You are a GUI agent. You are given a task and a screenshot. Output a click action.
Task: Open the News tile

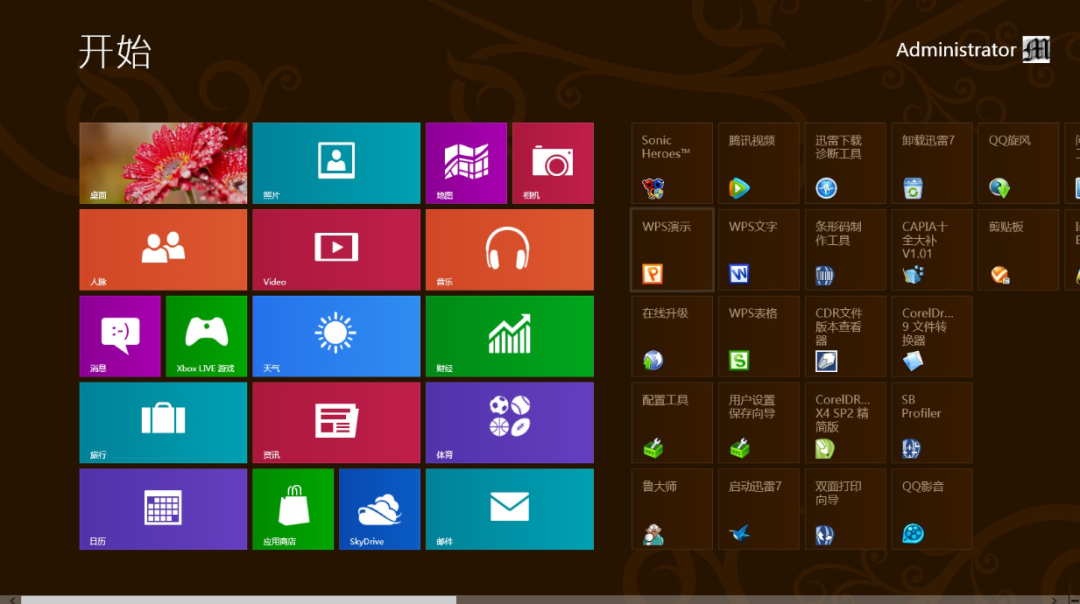tap(336, 423)
